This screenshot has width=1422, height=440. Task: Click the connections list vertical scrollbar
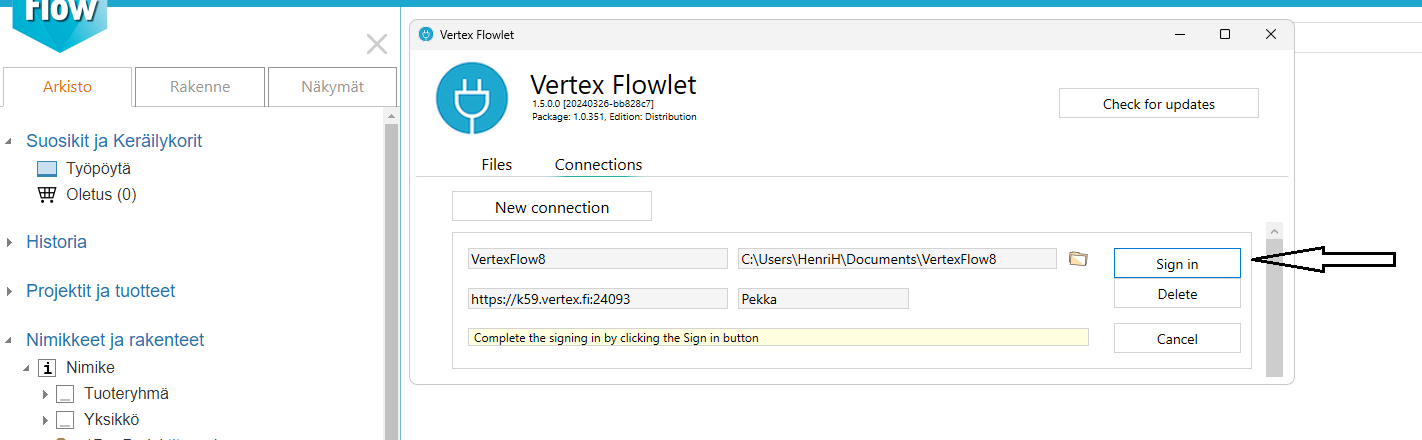1273,300
